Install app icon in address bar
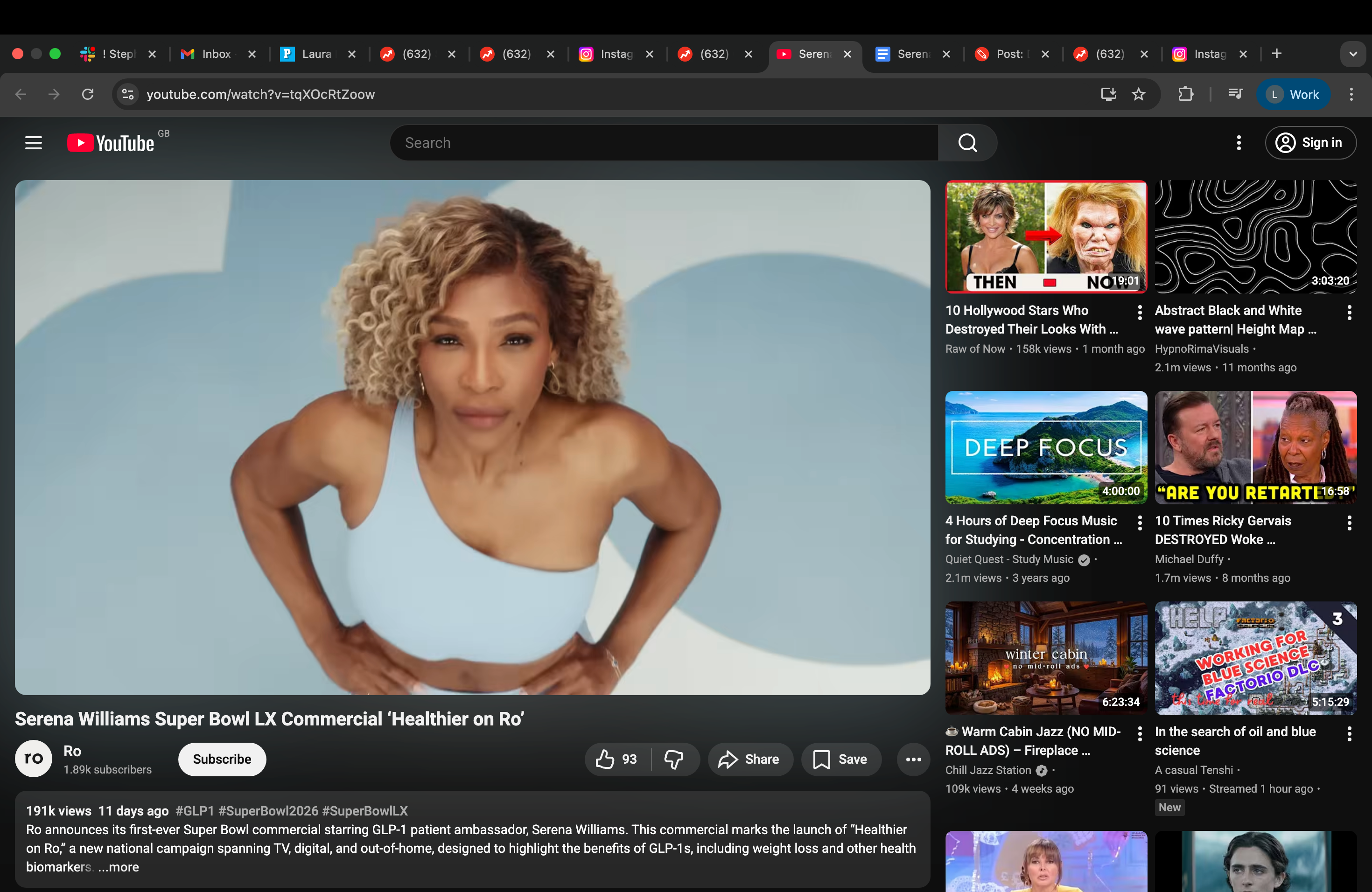The image size is (1372, 892). click(x=1108, y=94)
